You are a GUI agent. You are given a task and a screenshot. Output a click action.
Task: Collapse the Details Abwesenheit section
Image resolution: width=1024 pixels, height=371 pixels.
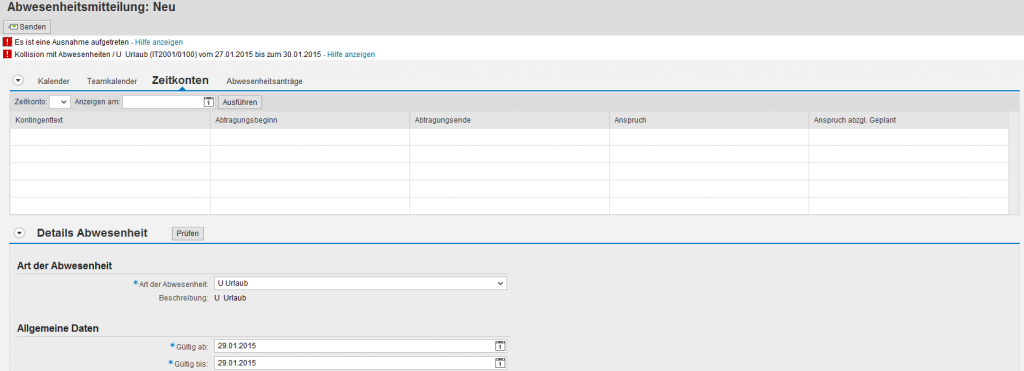(18, 233)
